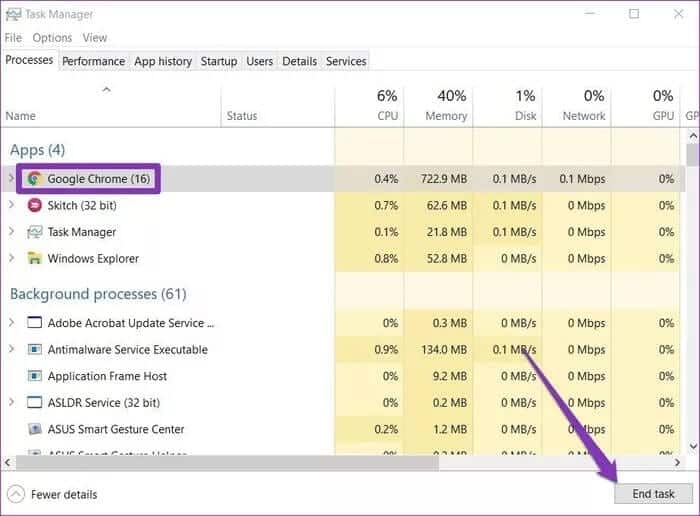Image resolution: width=700 pixels, height=516 pixels.
Task: Switch to the Services tab
Action: pyautogui.click(x=346, y=61)
